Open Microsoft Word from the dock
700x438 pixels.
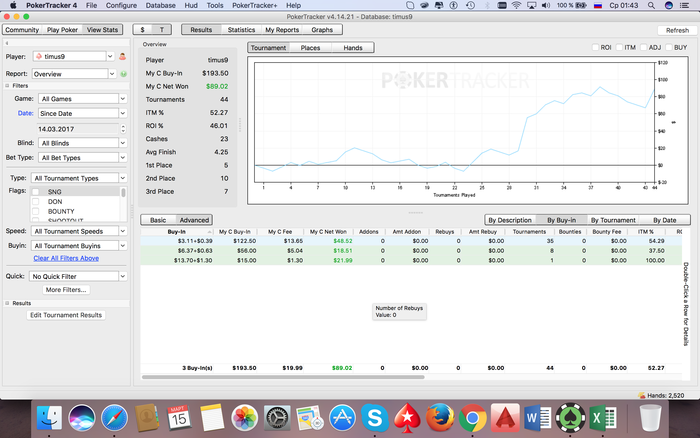pyautogui.click(x=538, y=418)
